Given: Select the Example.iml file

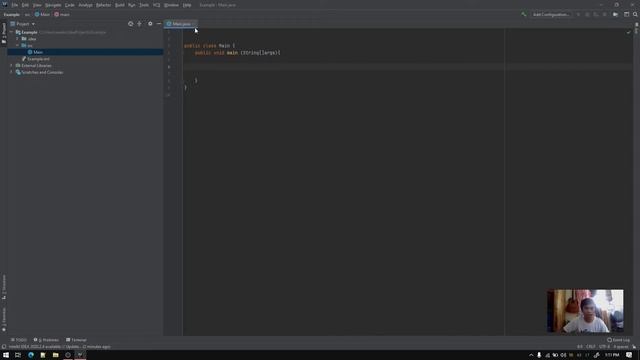Looking at the screenshot, I should tap(85, 59).
